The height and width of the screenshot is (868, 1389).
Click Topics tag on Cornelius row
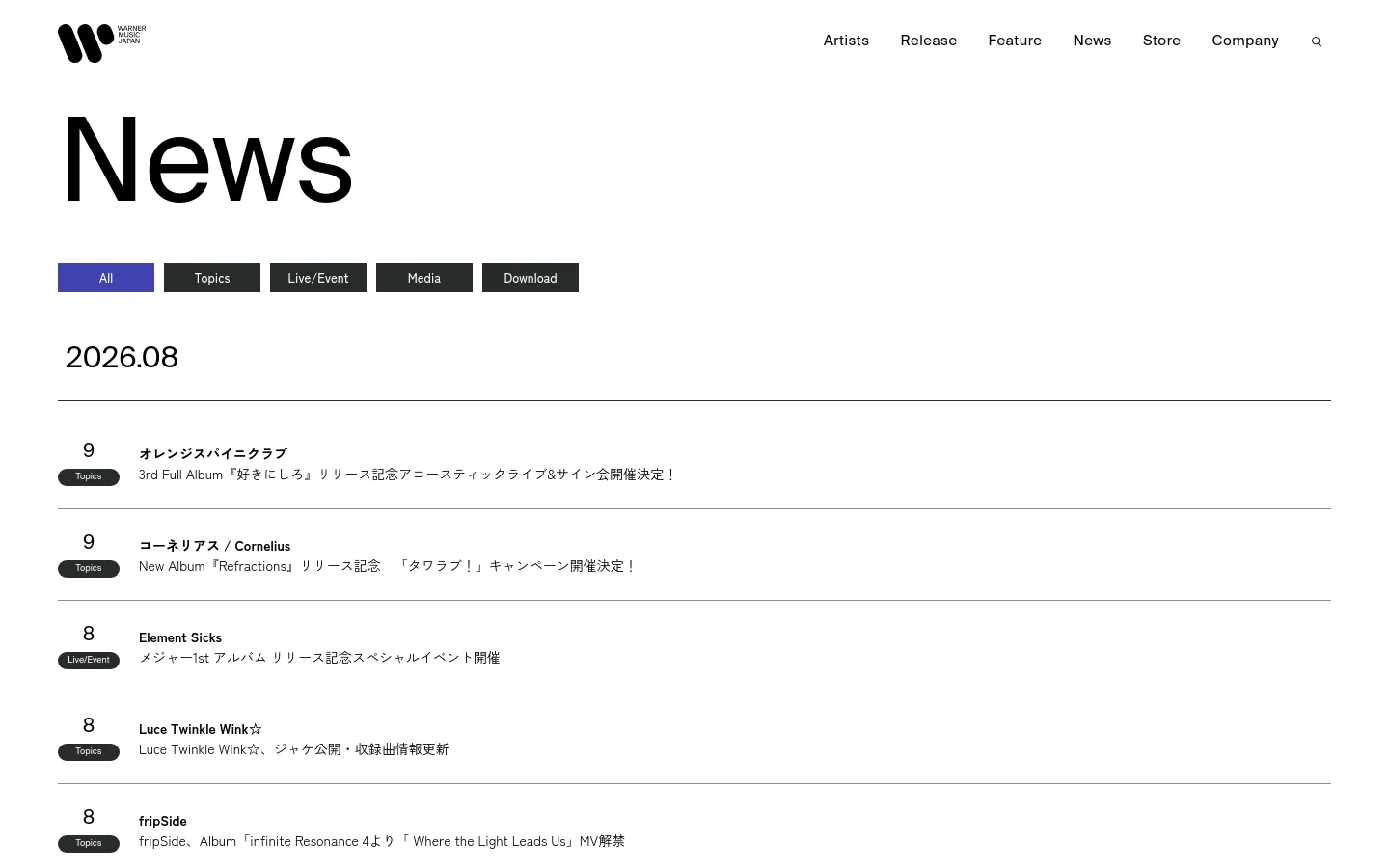point(89,568)
